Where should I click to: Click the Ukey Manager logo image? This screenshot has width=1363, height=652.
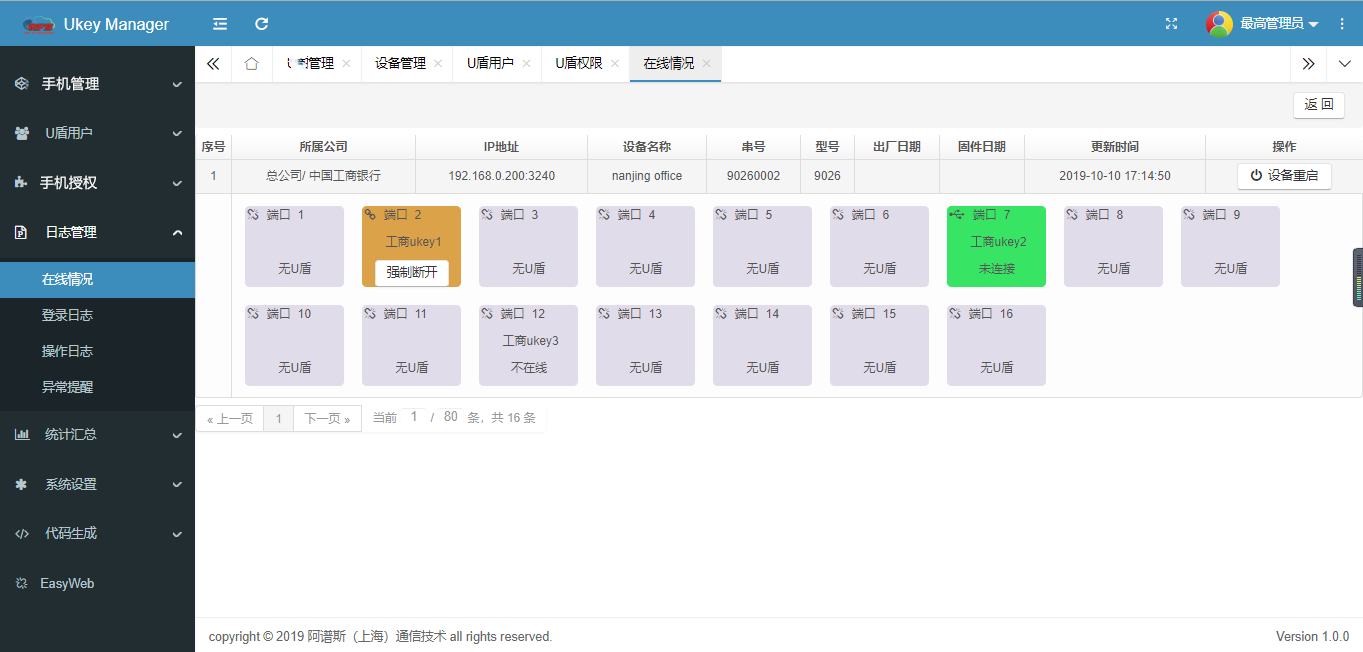click(x=38, y=25)
